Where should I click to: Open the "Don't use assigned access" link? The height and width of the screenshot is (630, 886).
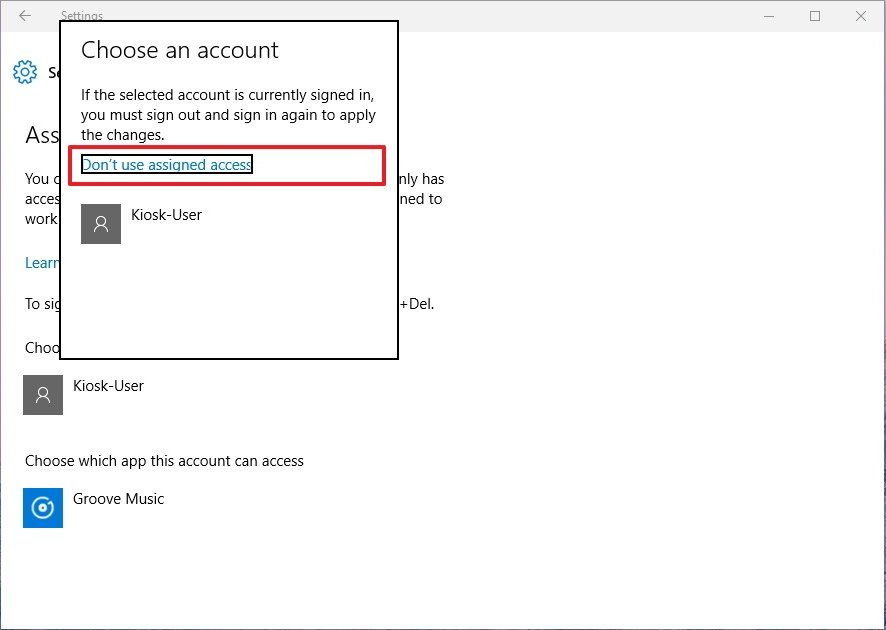(x=164, y=163)
